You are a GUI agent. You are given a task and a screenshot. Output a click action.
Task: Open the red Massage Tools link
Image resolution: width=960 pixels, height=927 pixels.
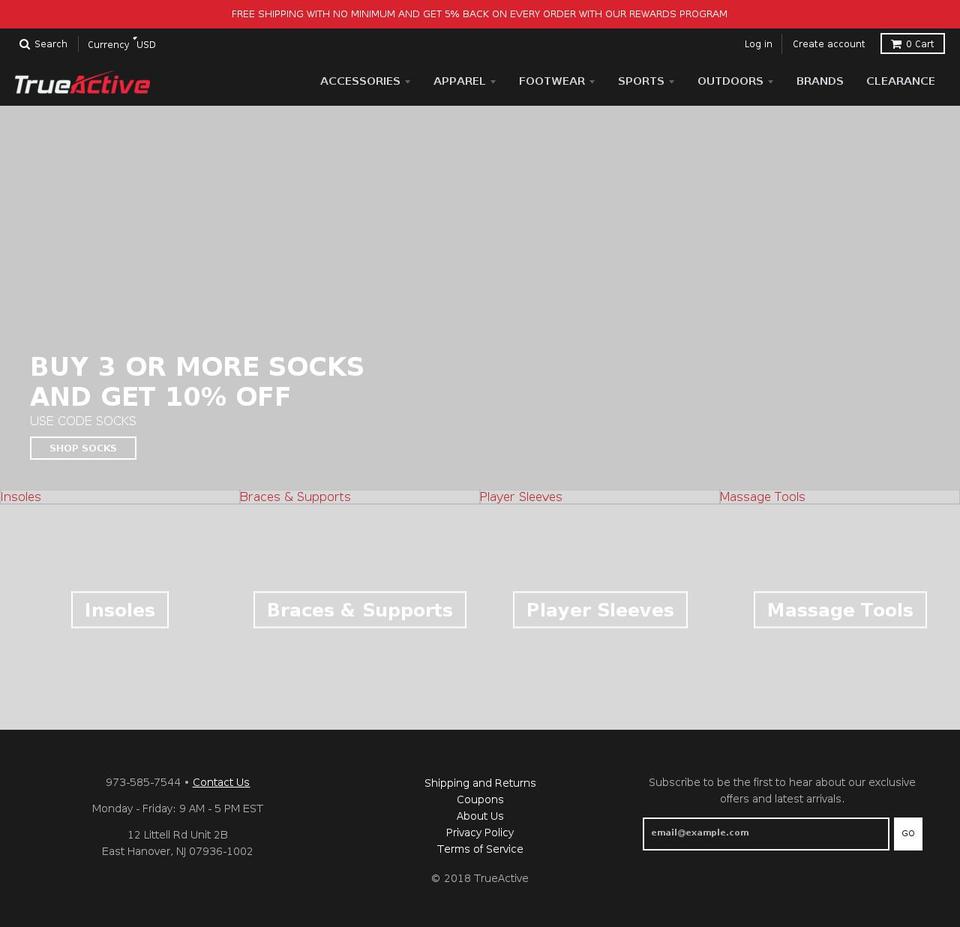click(x=762, y=497)
